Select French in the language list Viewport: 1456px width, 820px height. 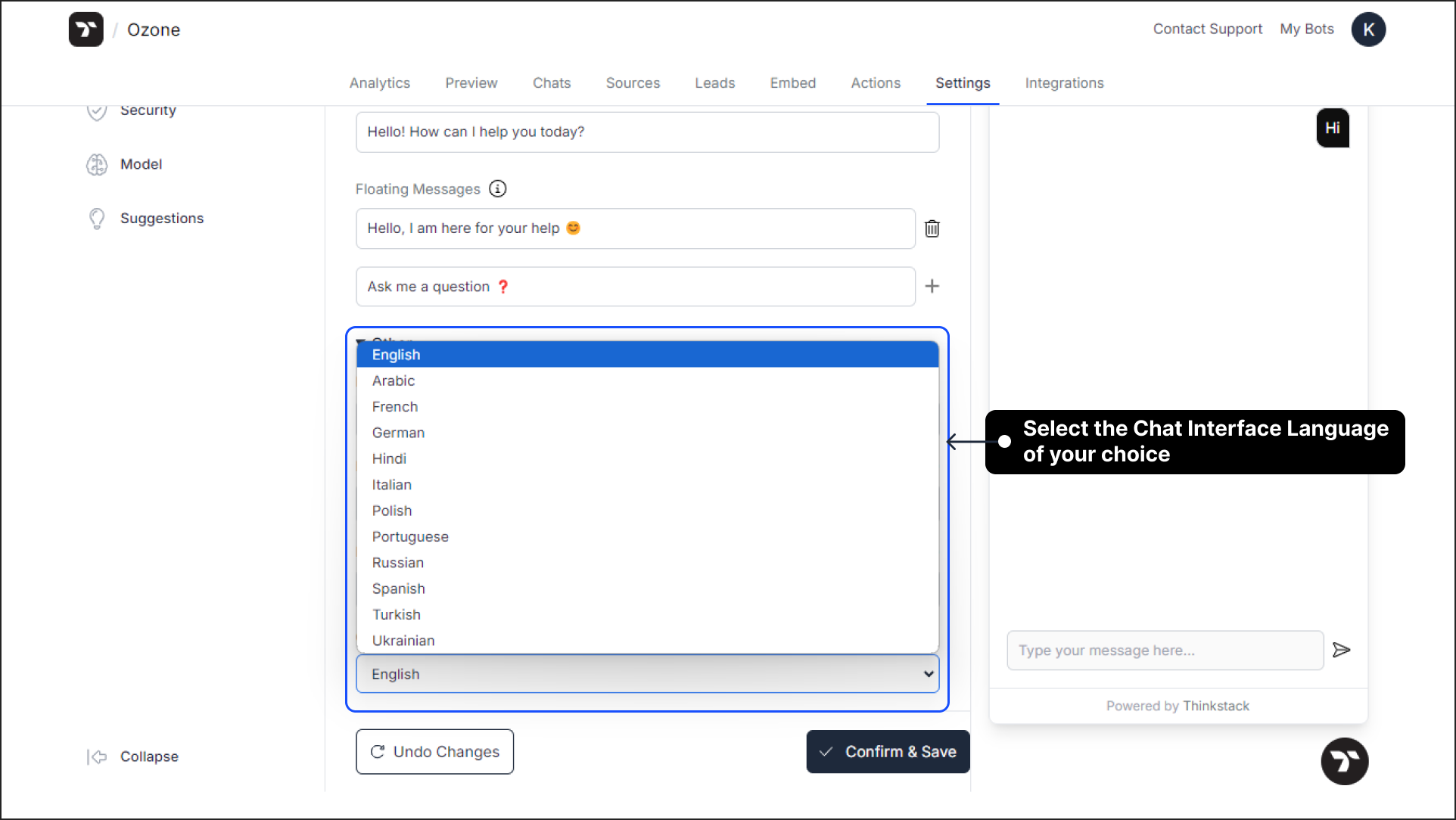(x=648, y=407)
